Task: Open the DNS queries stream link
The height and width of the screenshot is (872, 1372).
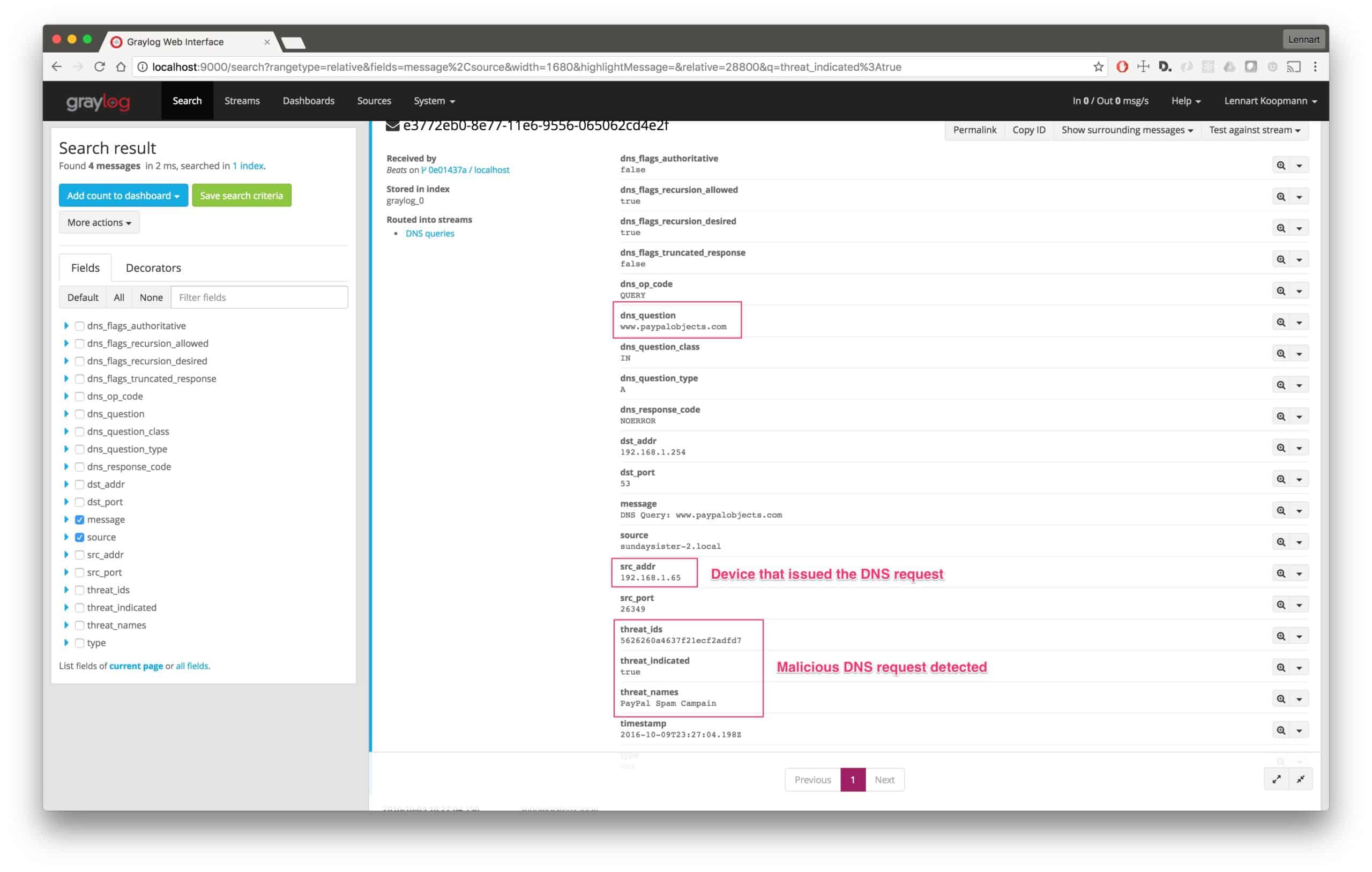Action: pyautogui.click(x=430, y=233)
